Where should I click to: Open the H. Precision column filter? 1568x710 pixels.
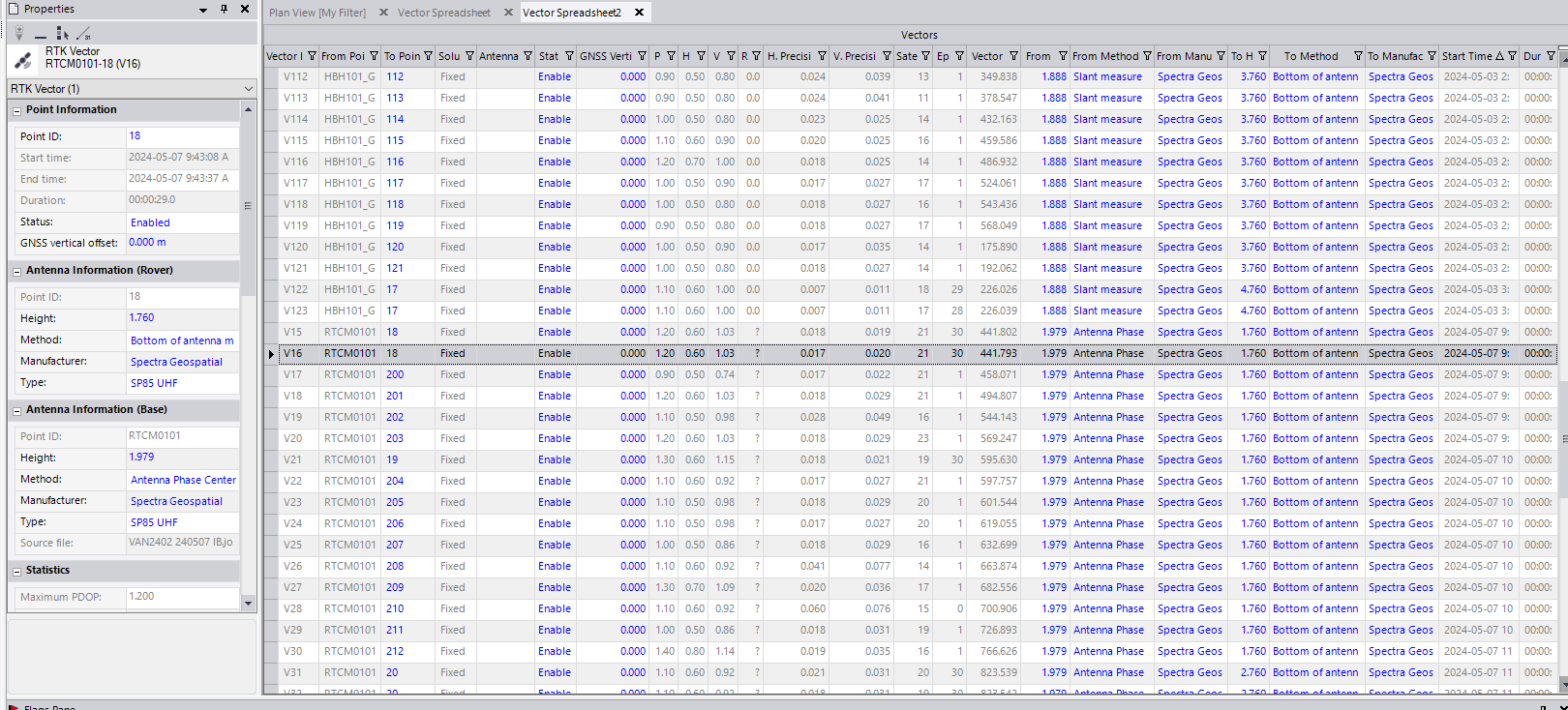[x=822, y=56]
